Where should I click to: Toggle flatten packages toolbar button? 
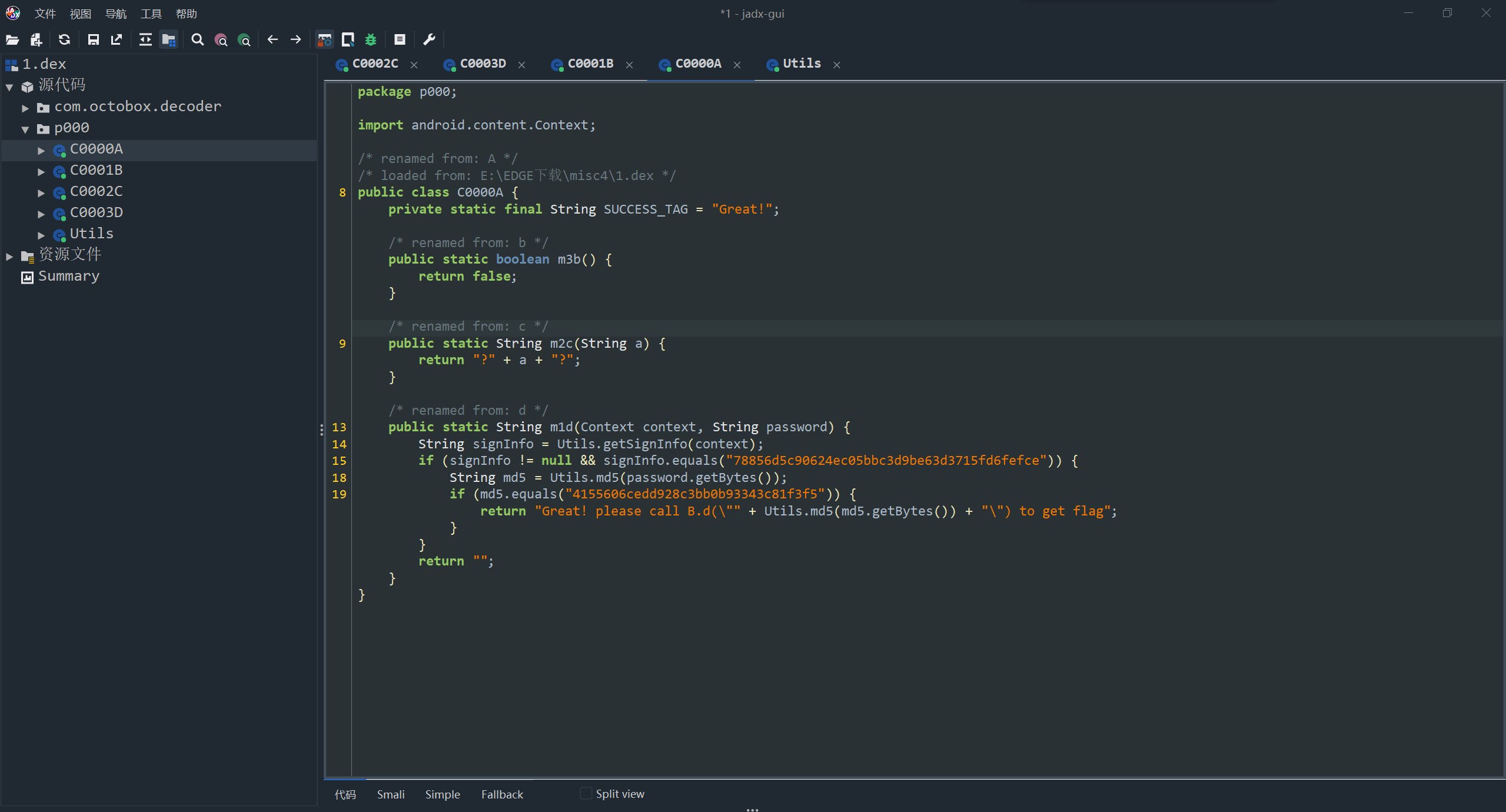click(x=169, y=39)
